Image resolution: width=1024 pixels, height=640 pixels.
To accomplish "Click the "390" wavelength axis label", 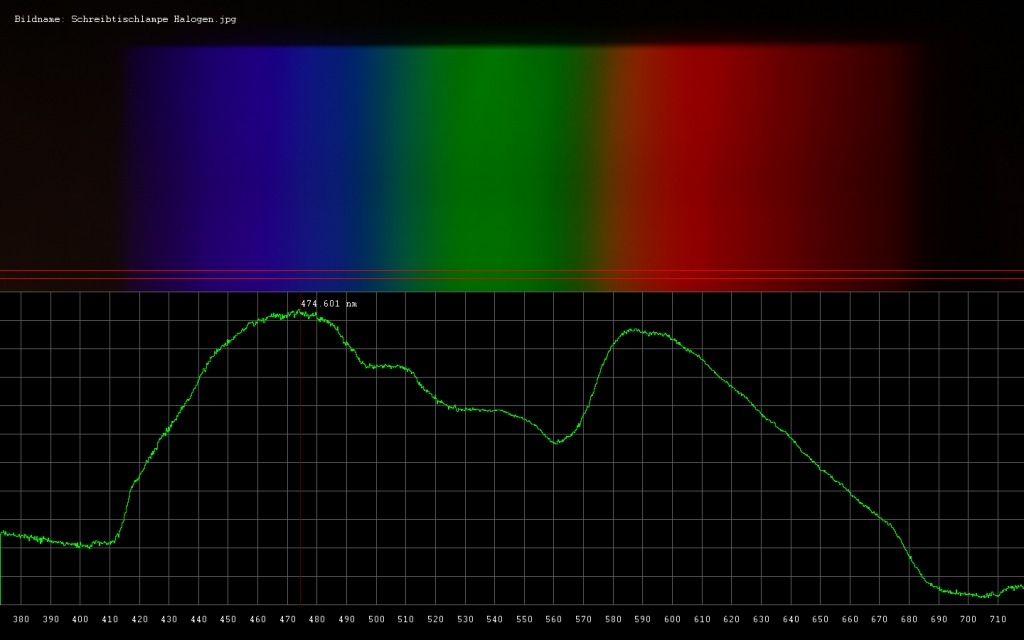I will pos(50,619).
